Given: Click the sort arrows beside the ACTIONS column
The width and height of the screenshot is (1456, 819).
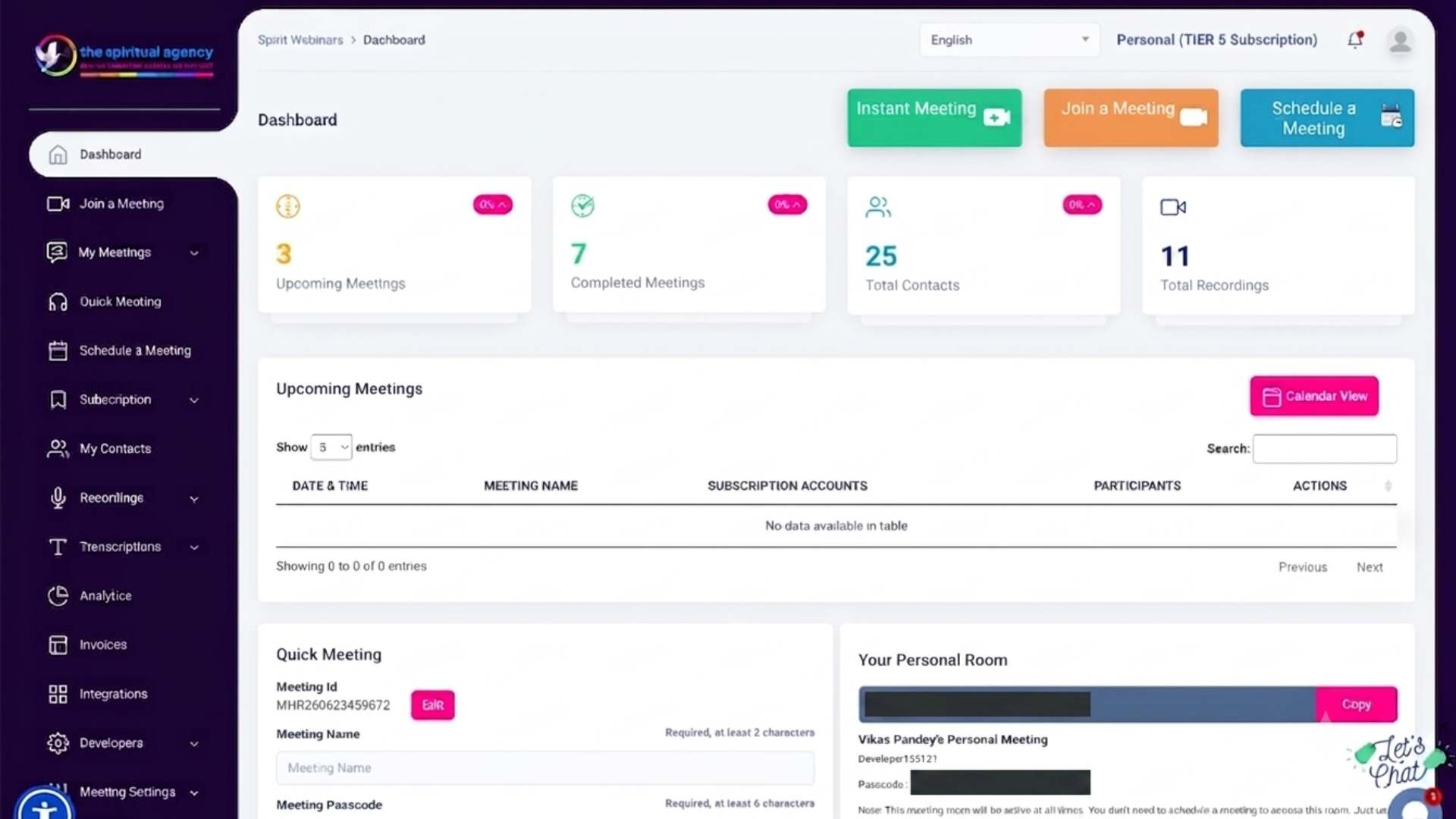Looking at the screenshot, I should [x=1388, y=486].
